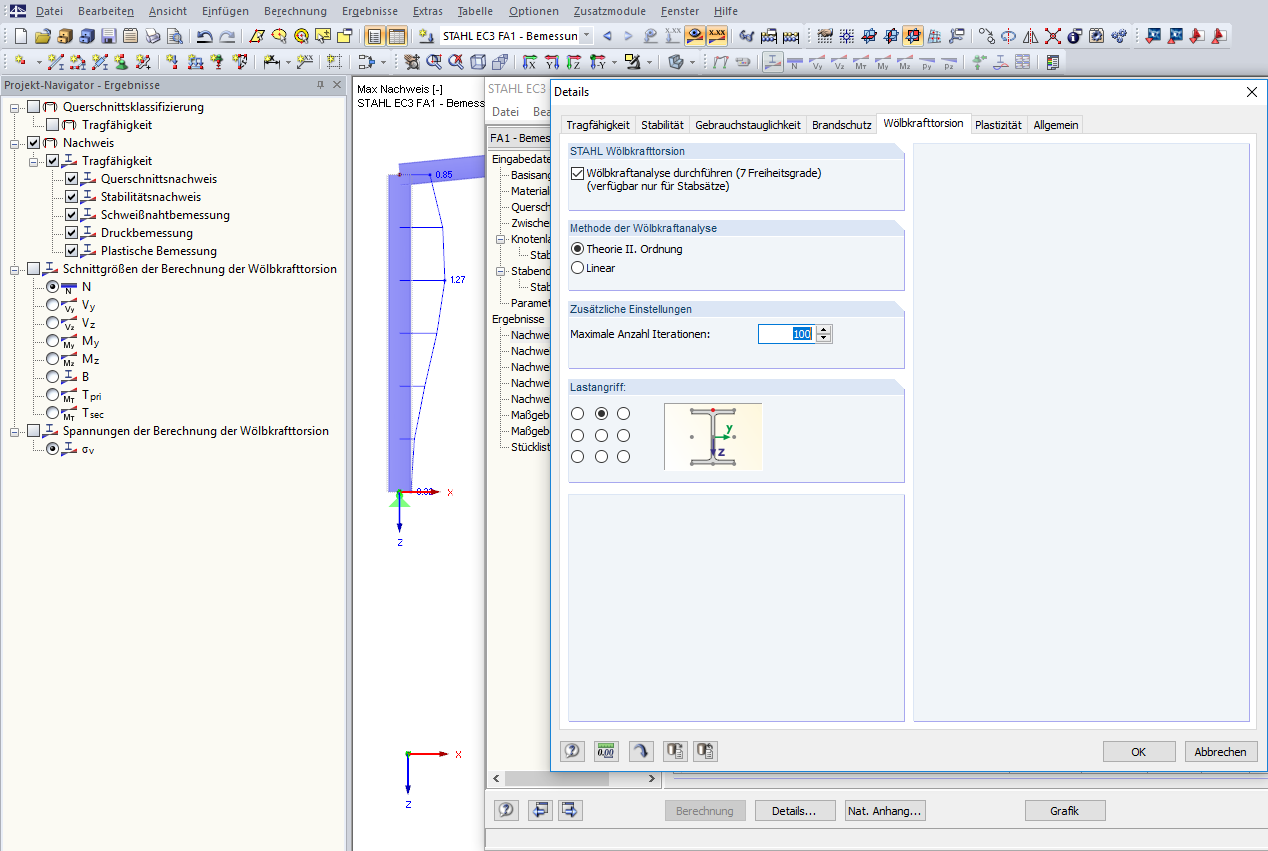Undo last action with arrow icon

(x=204, y=36)
